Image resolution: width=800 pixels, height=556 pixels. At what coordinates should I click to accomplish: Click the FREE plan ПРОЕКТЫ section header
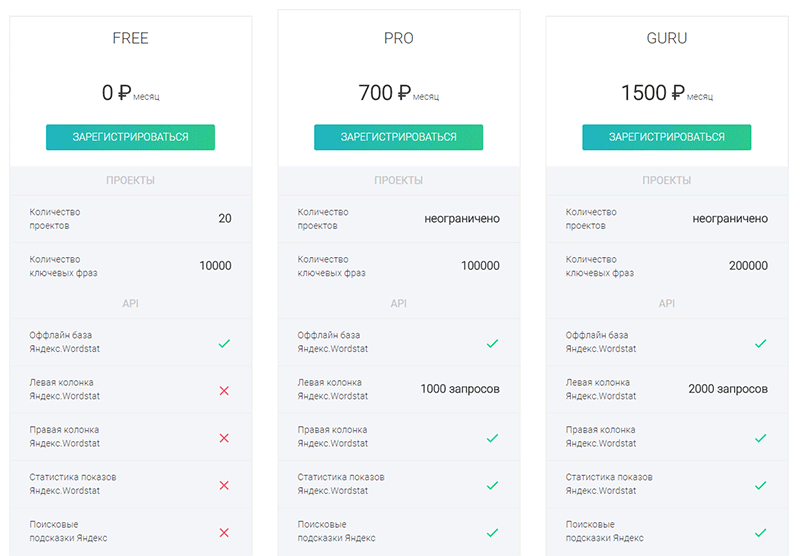[130, 180]
